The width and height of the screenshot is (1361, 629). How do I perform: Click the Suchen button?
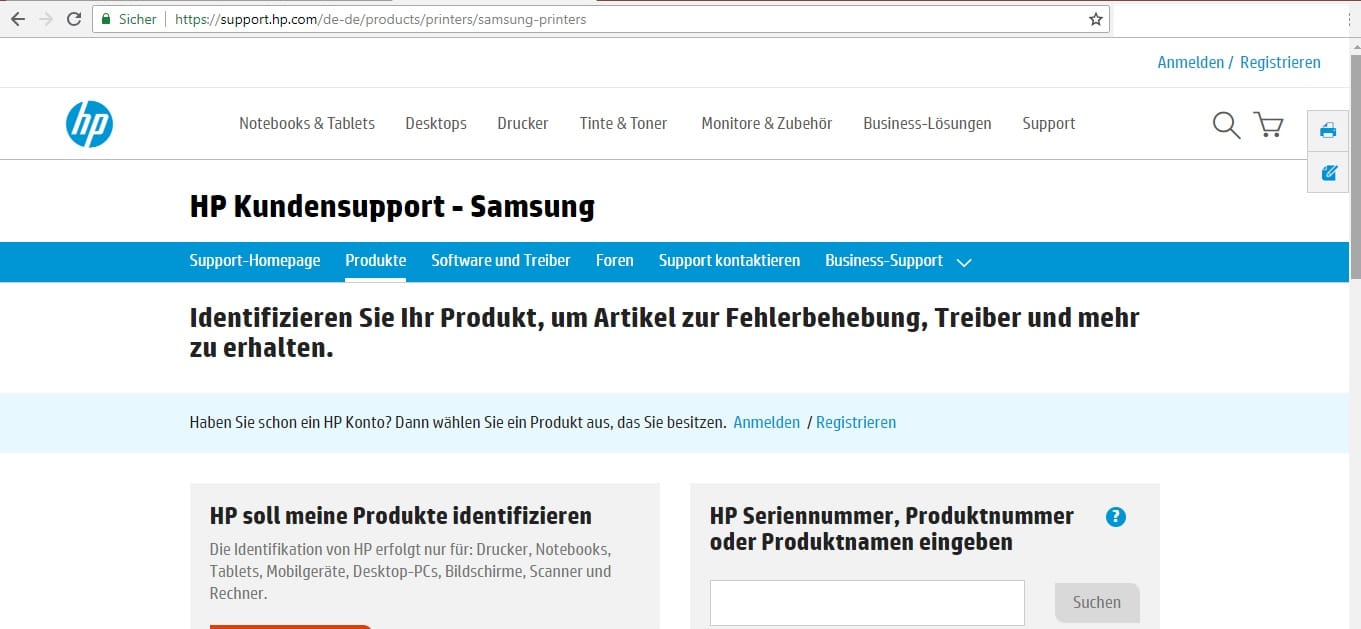coord(1097,602)
